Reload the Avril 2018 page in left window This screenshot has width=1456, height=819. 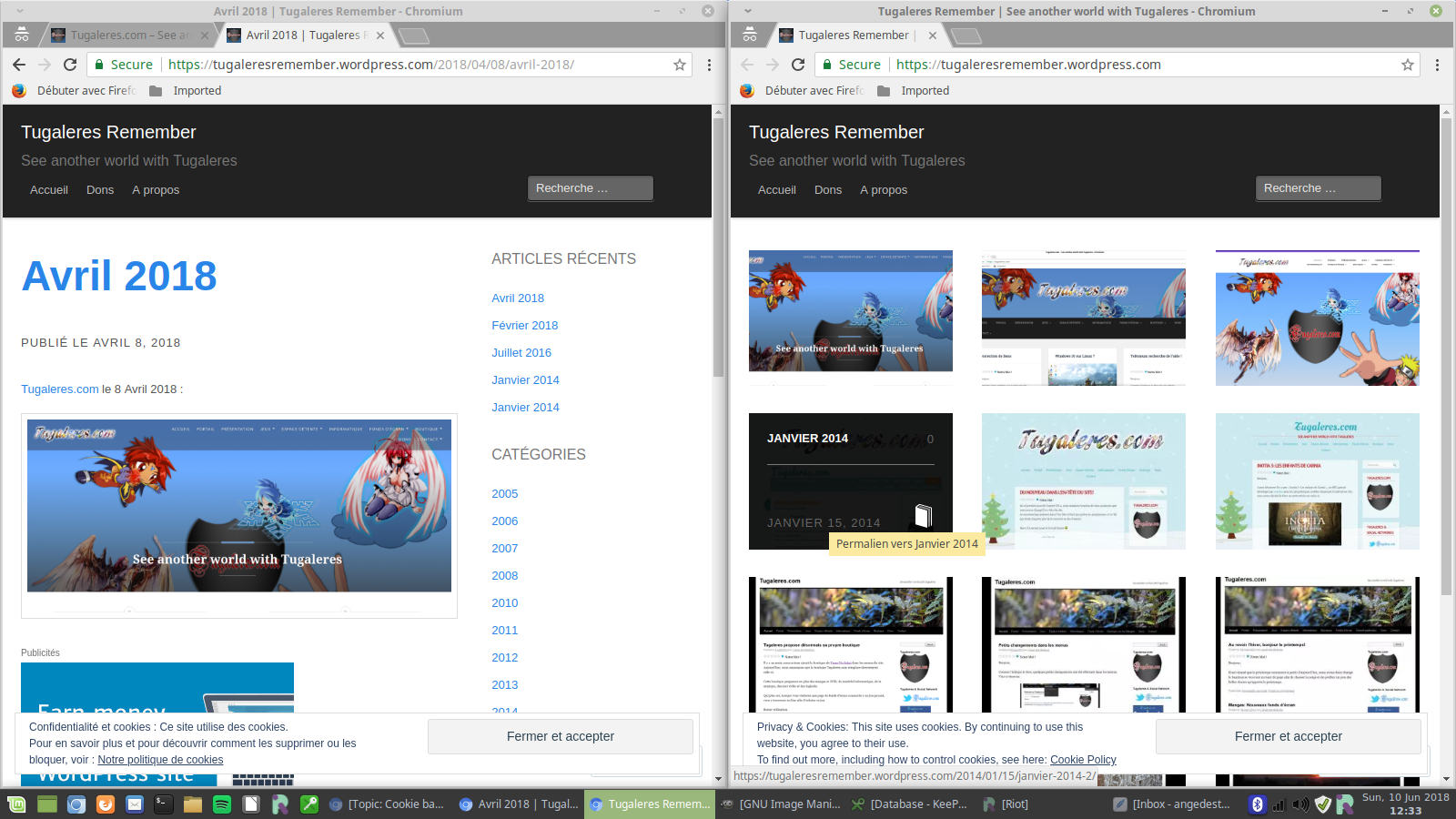(70, 65)
